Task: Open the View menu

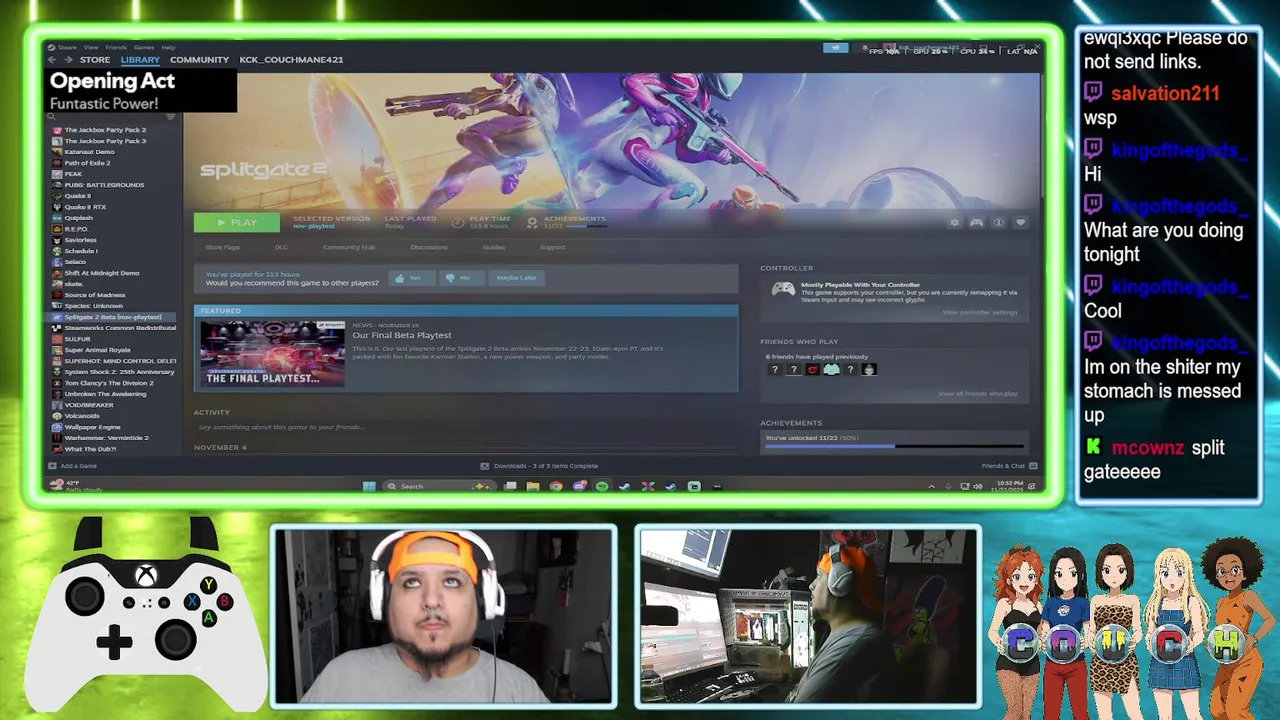Action: [x=91, y=47]
